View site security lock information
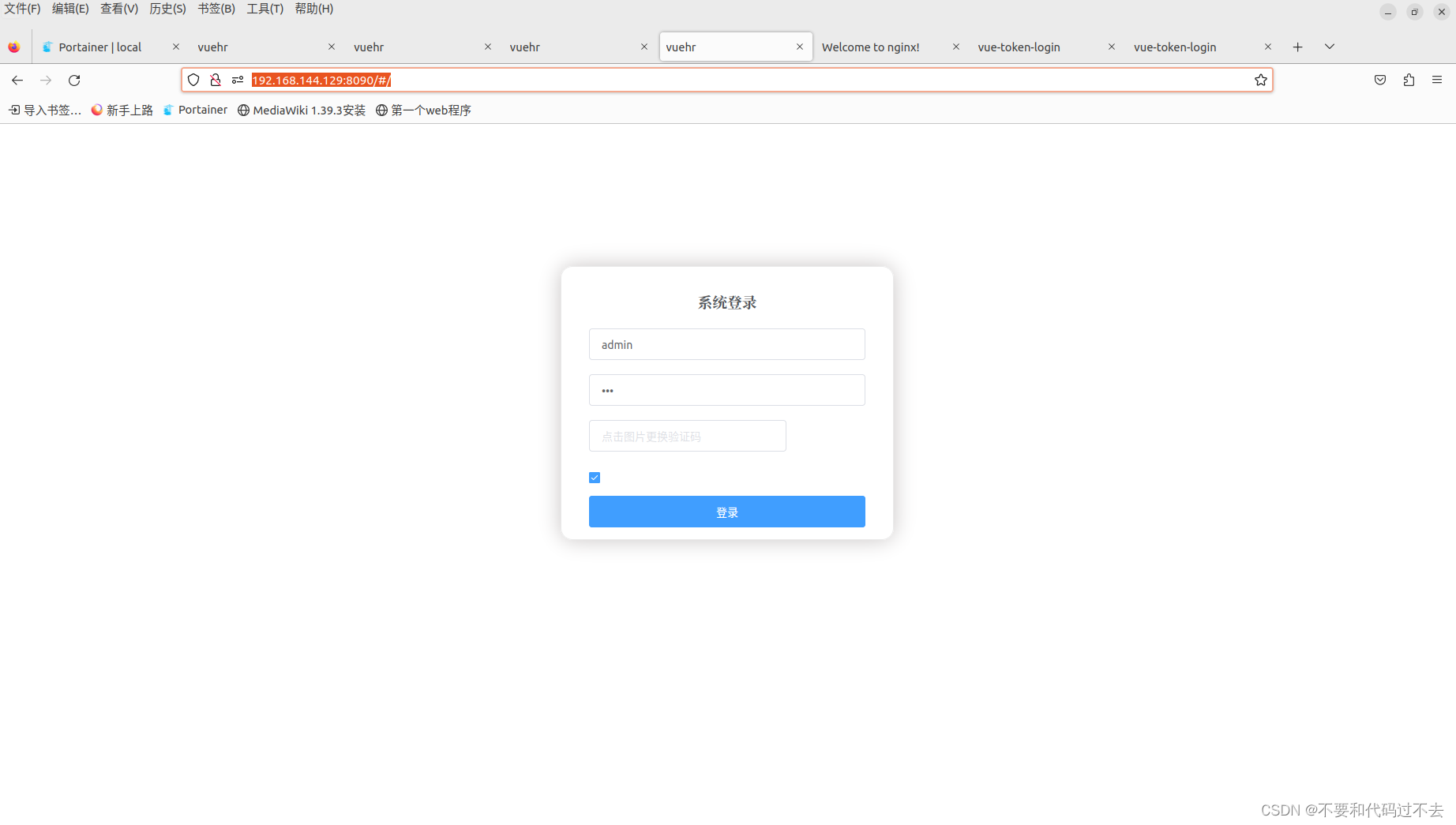 click(216, 80)
